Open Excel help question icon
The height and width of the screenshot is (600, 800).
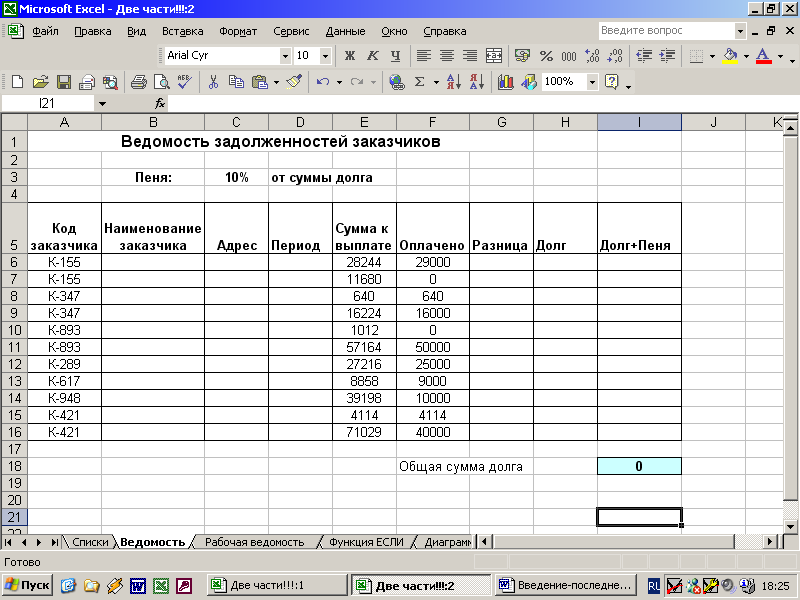pyautogui.click(x=611, y=82)
